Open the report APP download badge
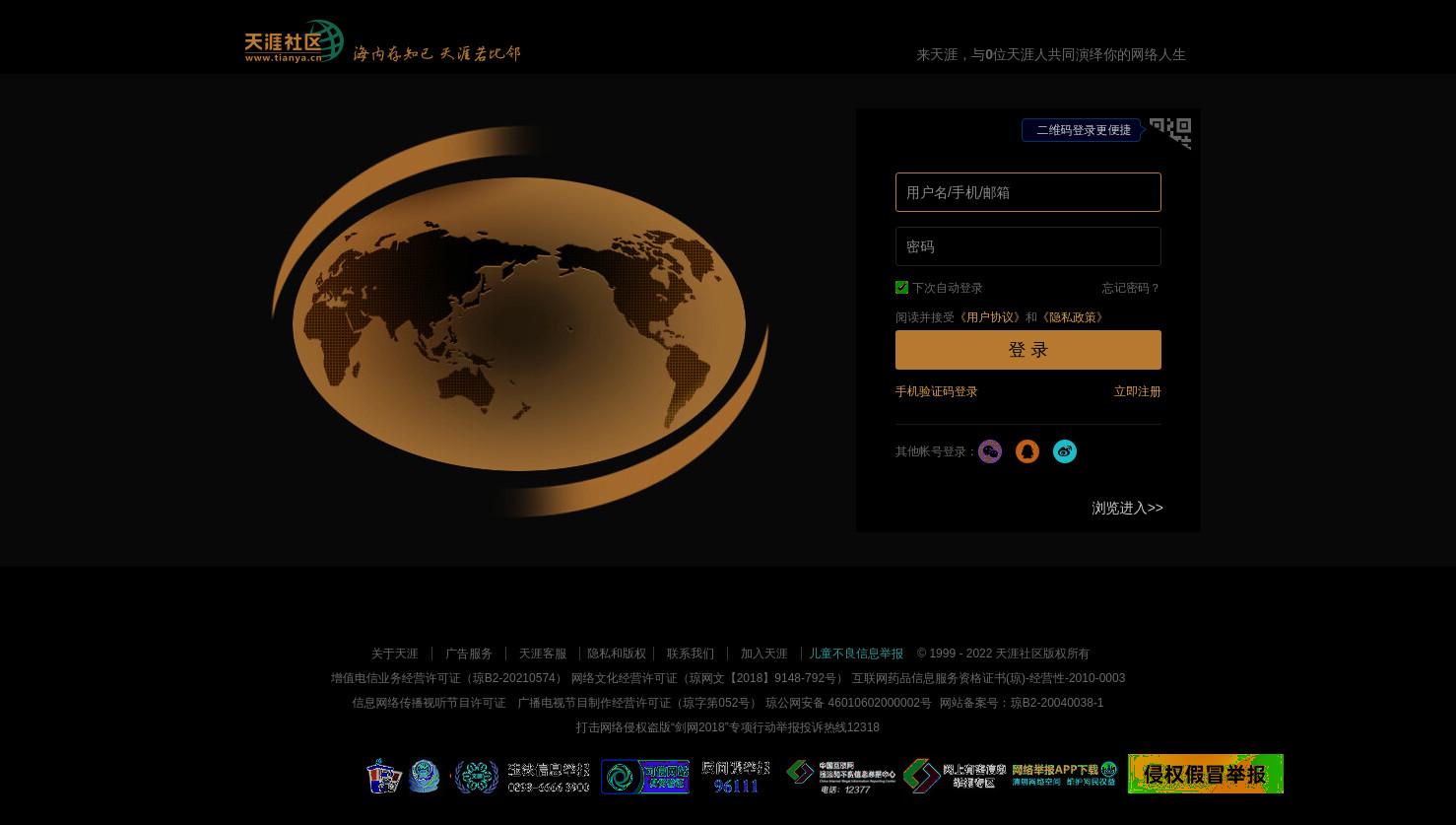 [x=1065, y=774]
